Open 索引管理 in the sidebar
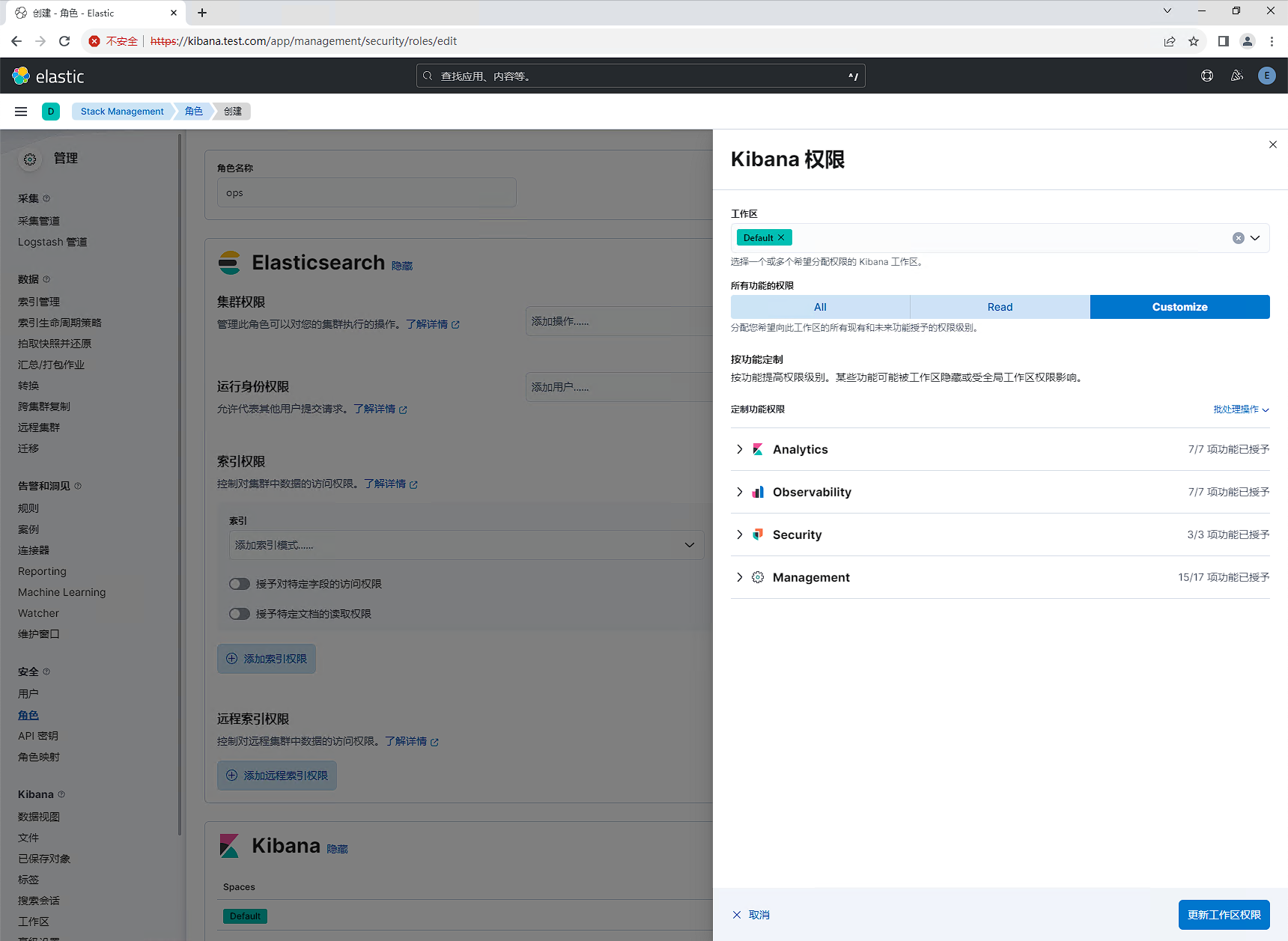This screenshot has width=1288, height=941. tap(39, 302)
